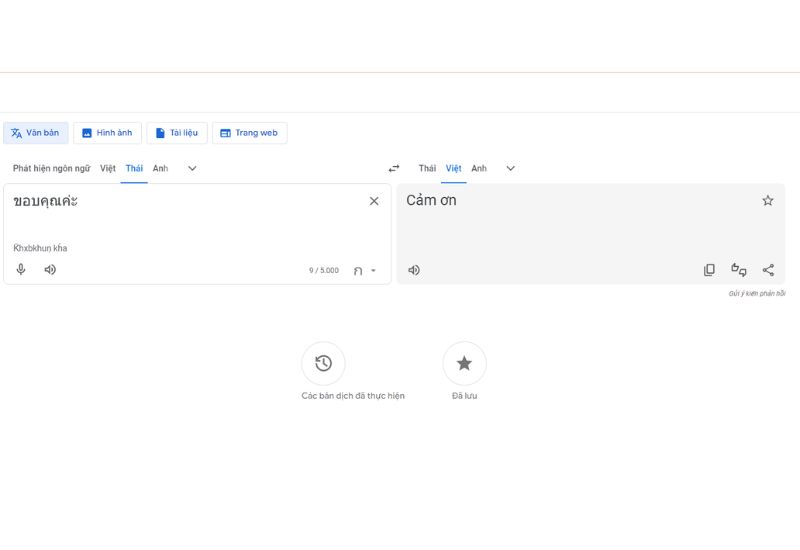
Task: Share the translation result
Action: pos(768,270)
